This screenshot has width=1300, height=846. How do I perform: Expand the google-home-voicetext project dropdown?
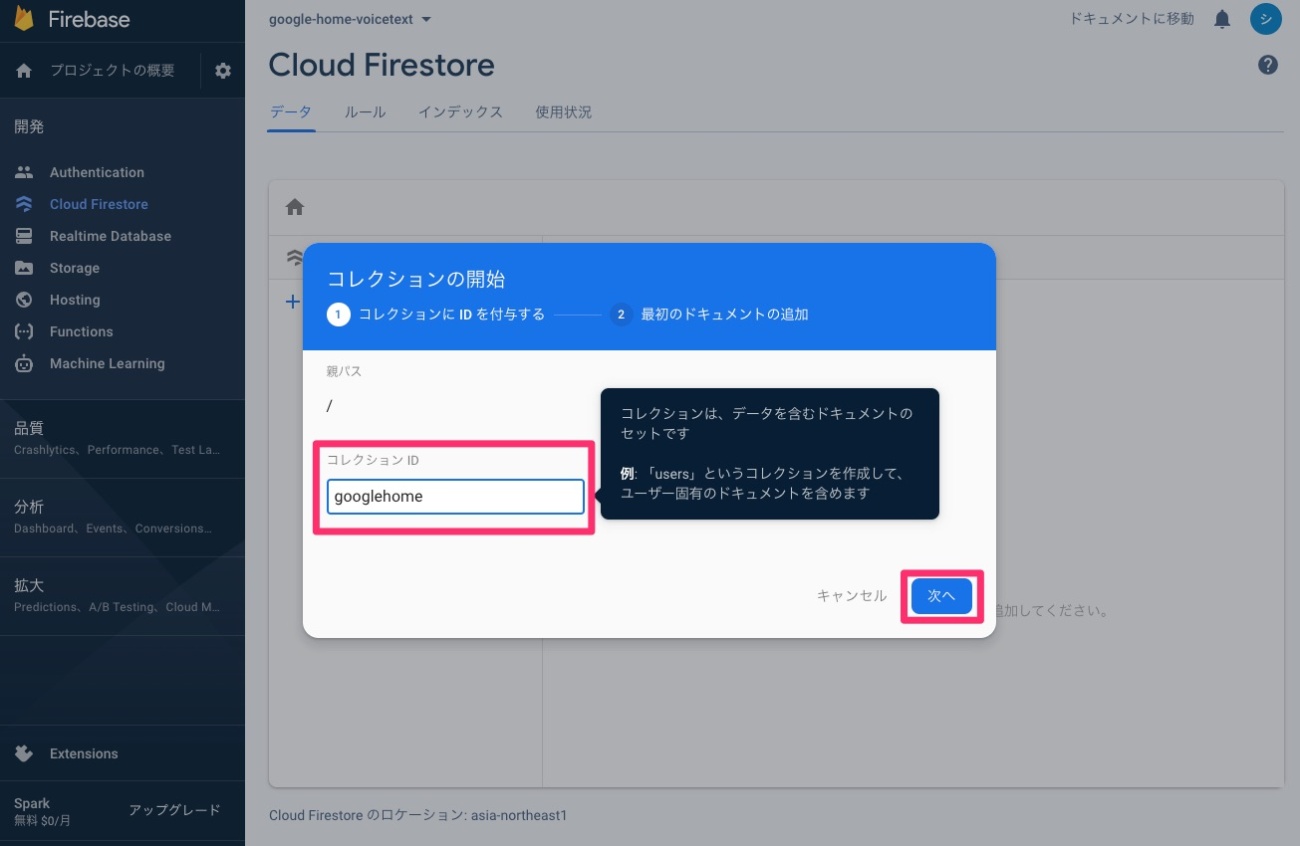(x=350, y=19)
